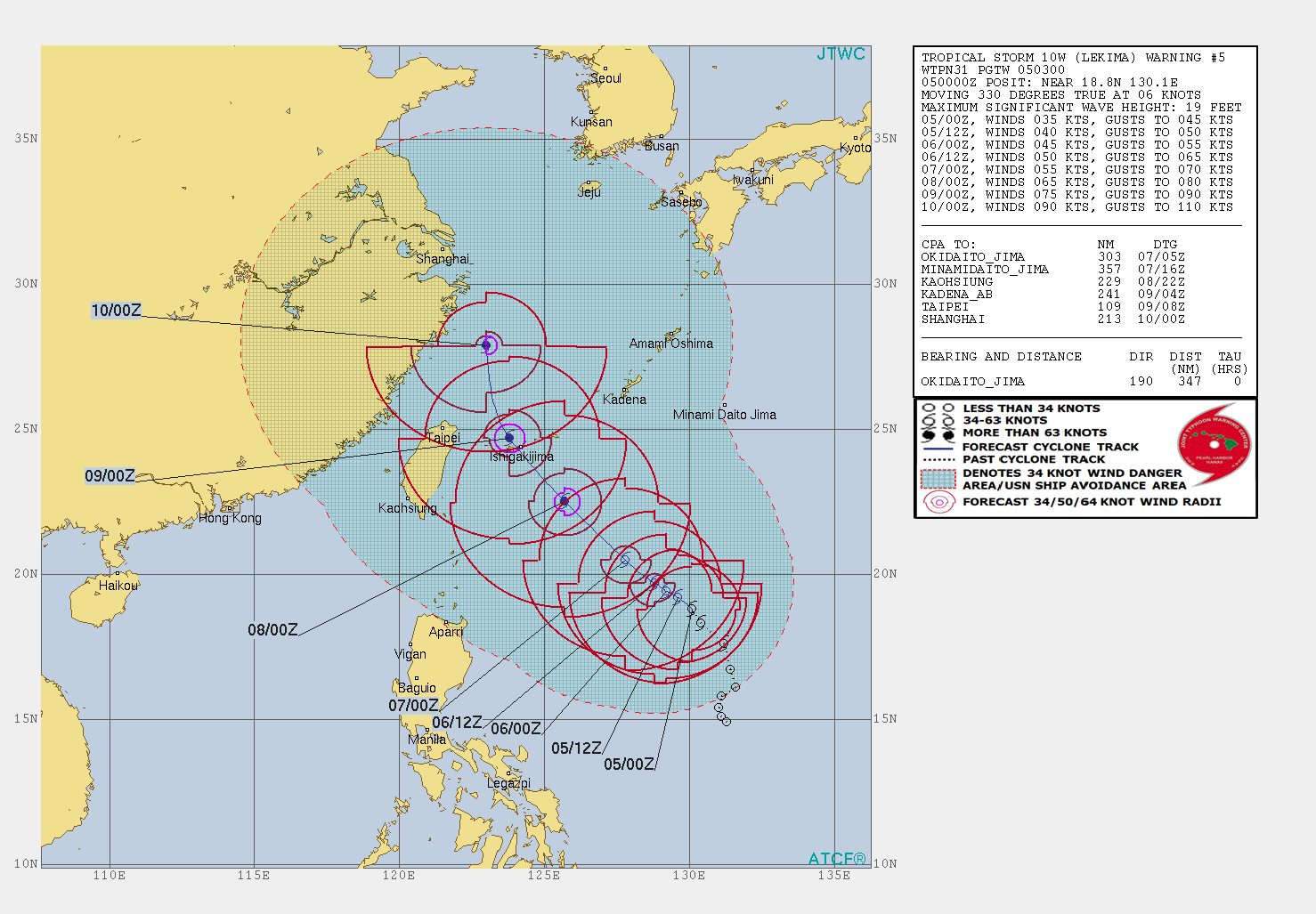Click the WTPN31 PGTW 050300 header line

tap(993, 69)
